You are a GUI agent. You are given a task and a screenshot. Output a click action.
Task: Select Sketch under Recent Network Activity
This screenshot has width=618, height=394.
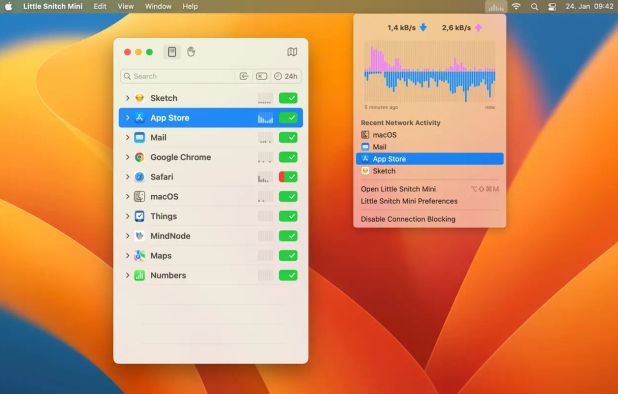click(430, 171)
